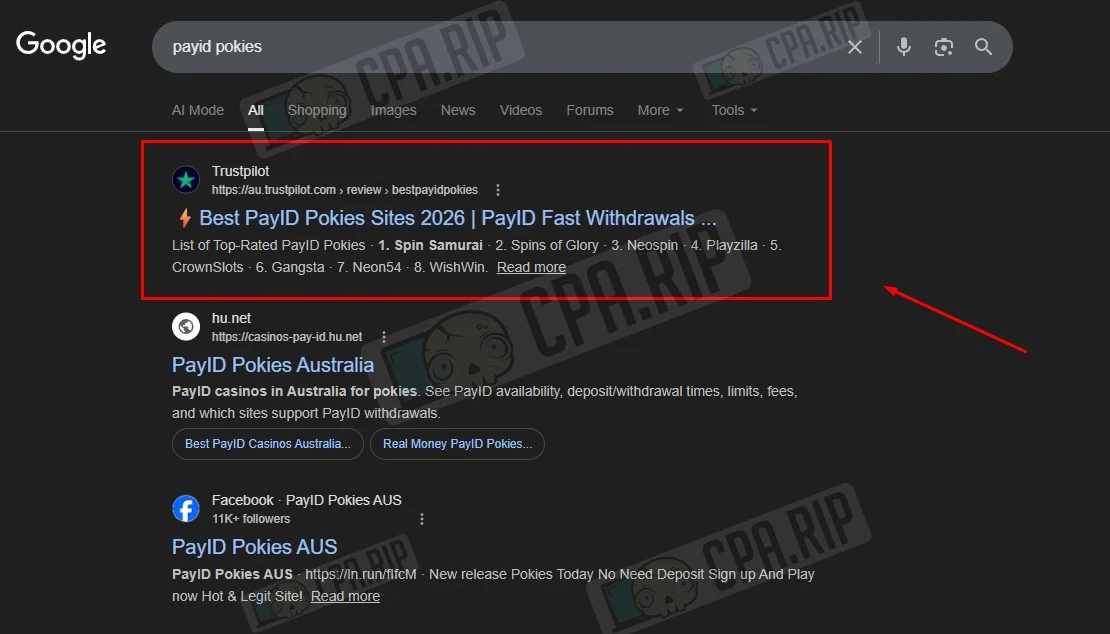Click the Trustpilot star favicon
This screenshot has width=1110, height=634.
click(186, 180)
